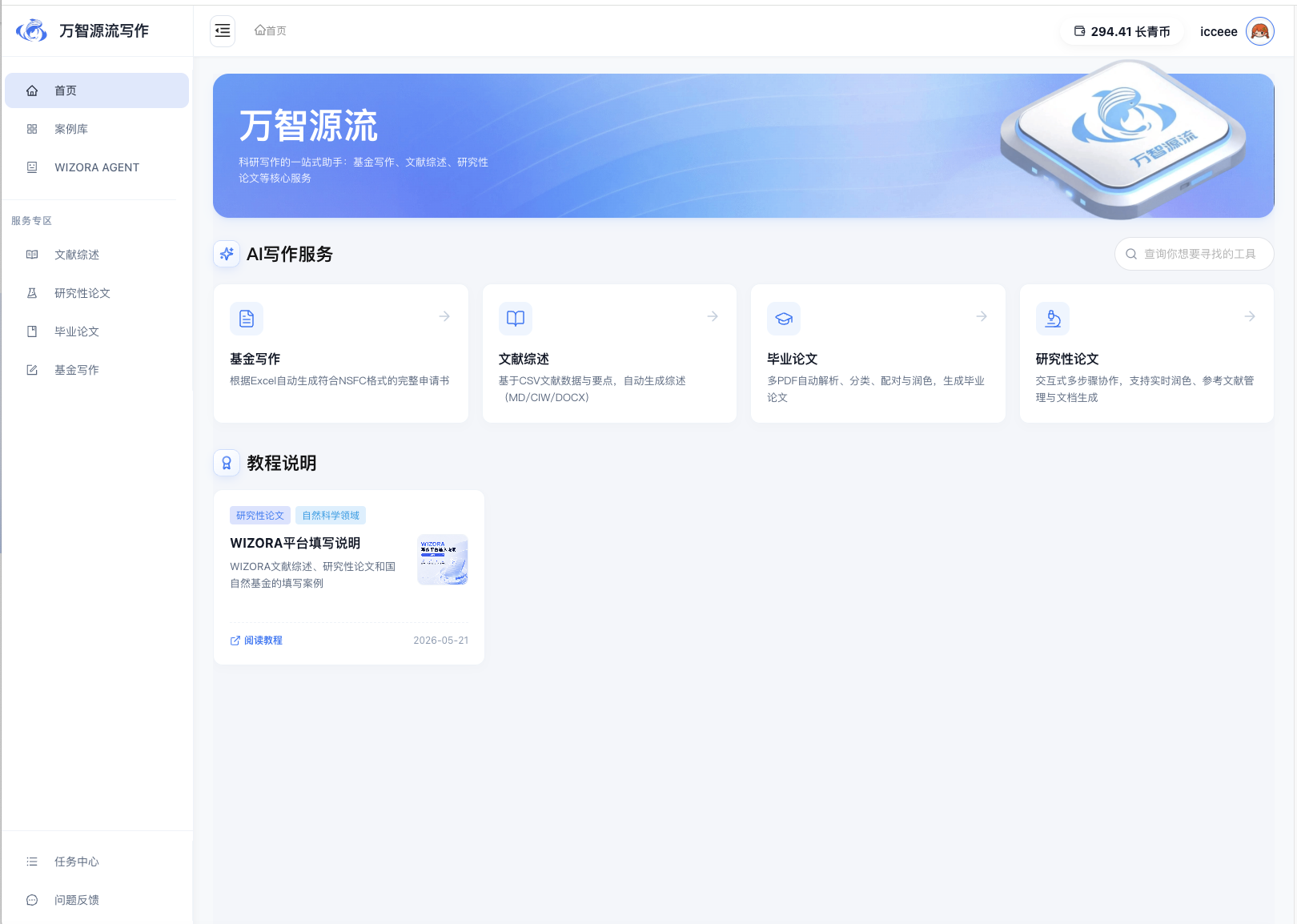Go to 基金写作 in the sidebar
Image resolution: width=1297 pixels, height=924 pixels.
click(97, 370)
